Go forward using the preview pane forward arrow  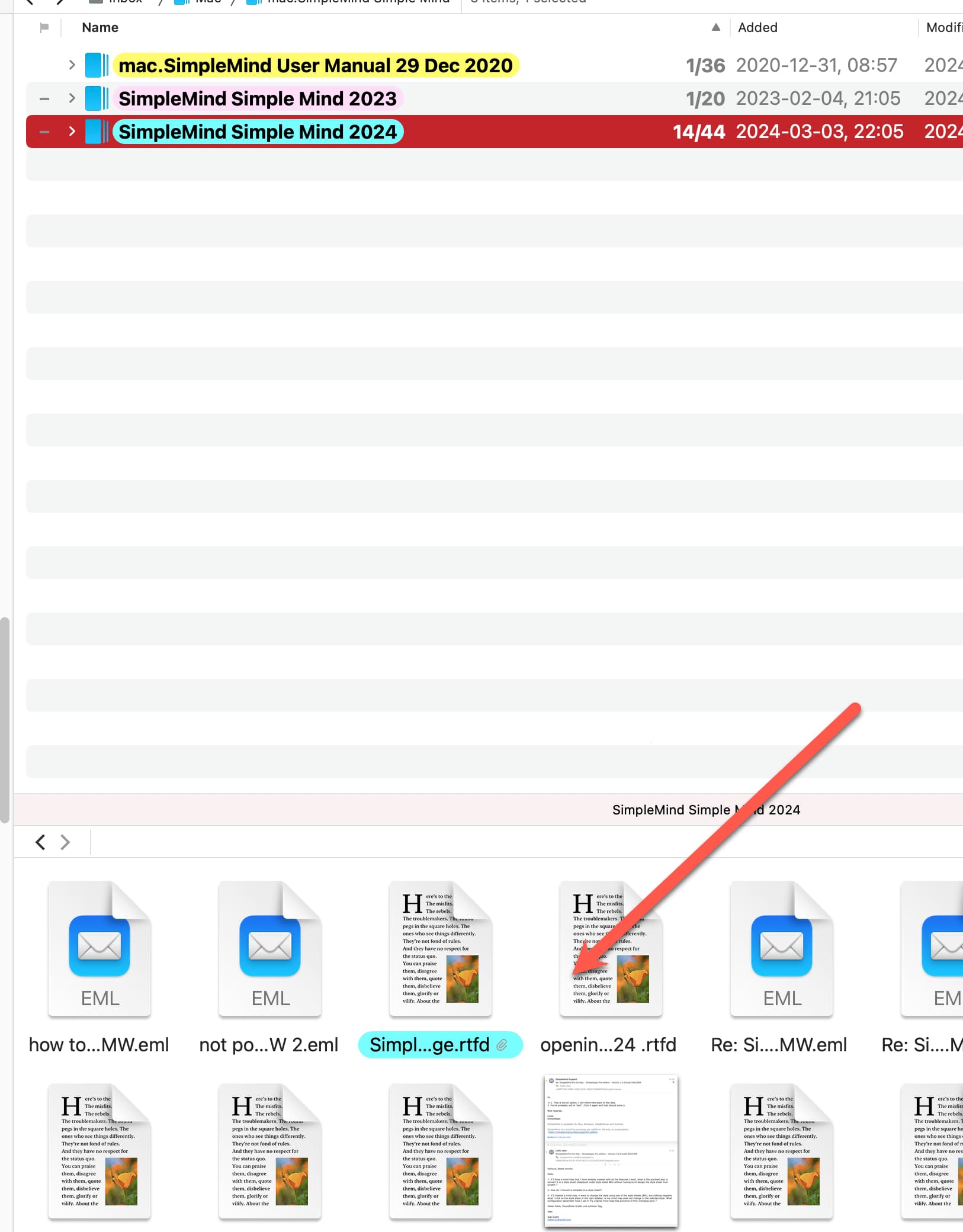point(65,842)
